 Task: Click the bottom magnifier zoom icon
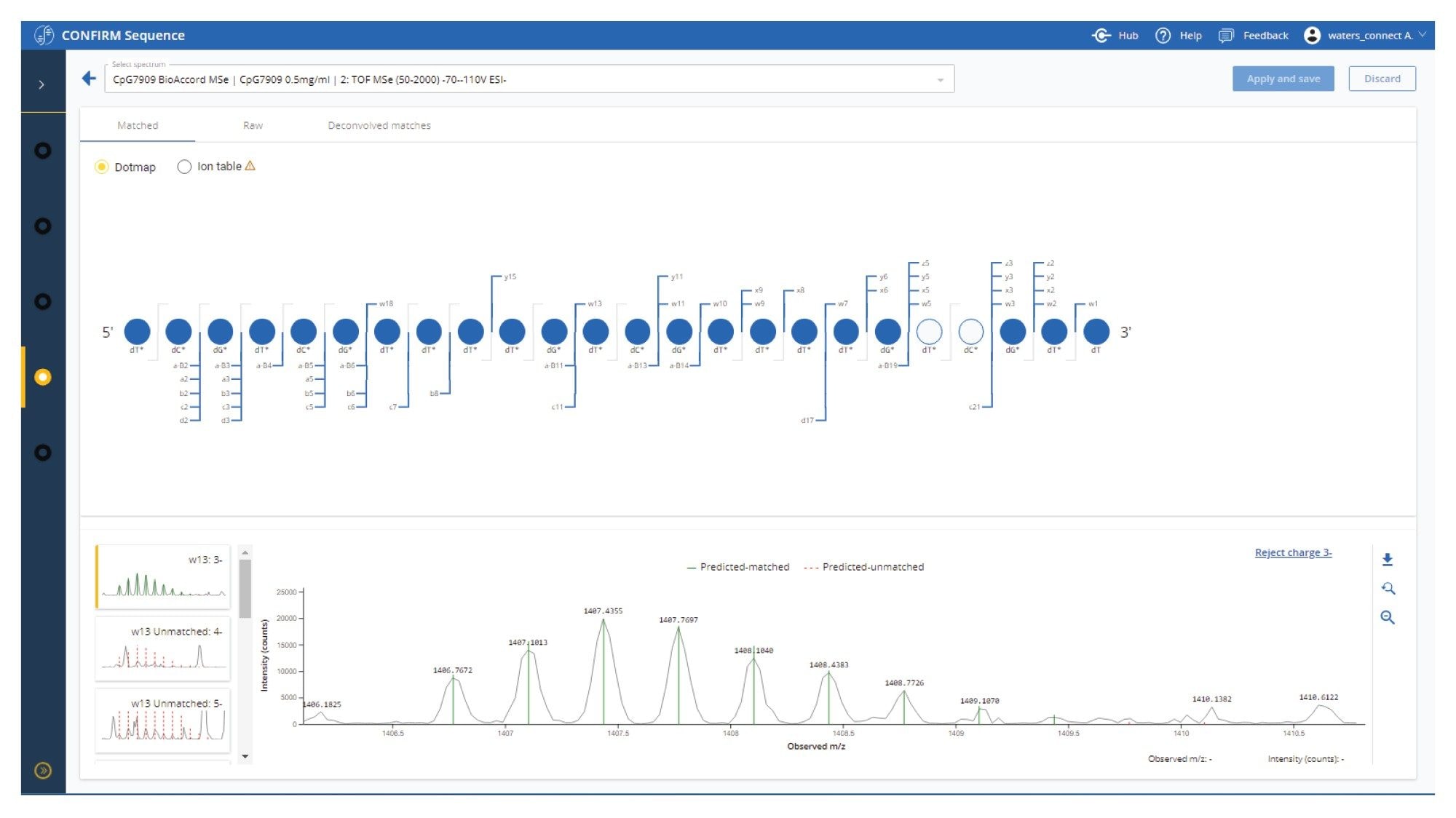point(1388,617)
